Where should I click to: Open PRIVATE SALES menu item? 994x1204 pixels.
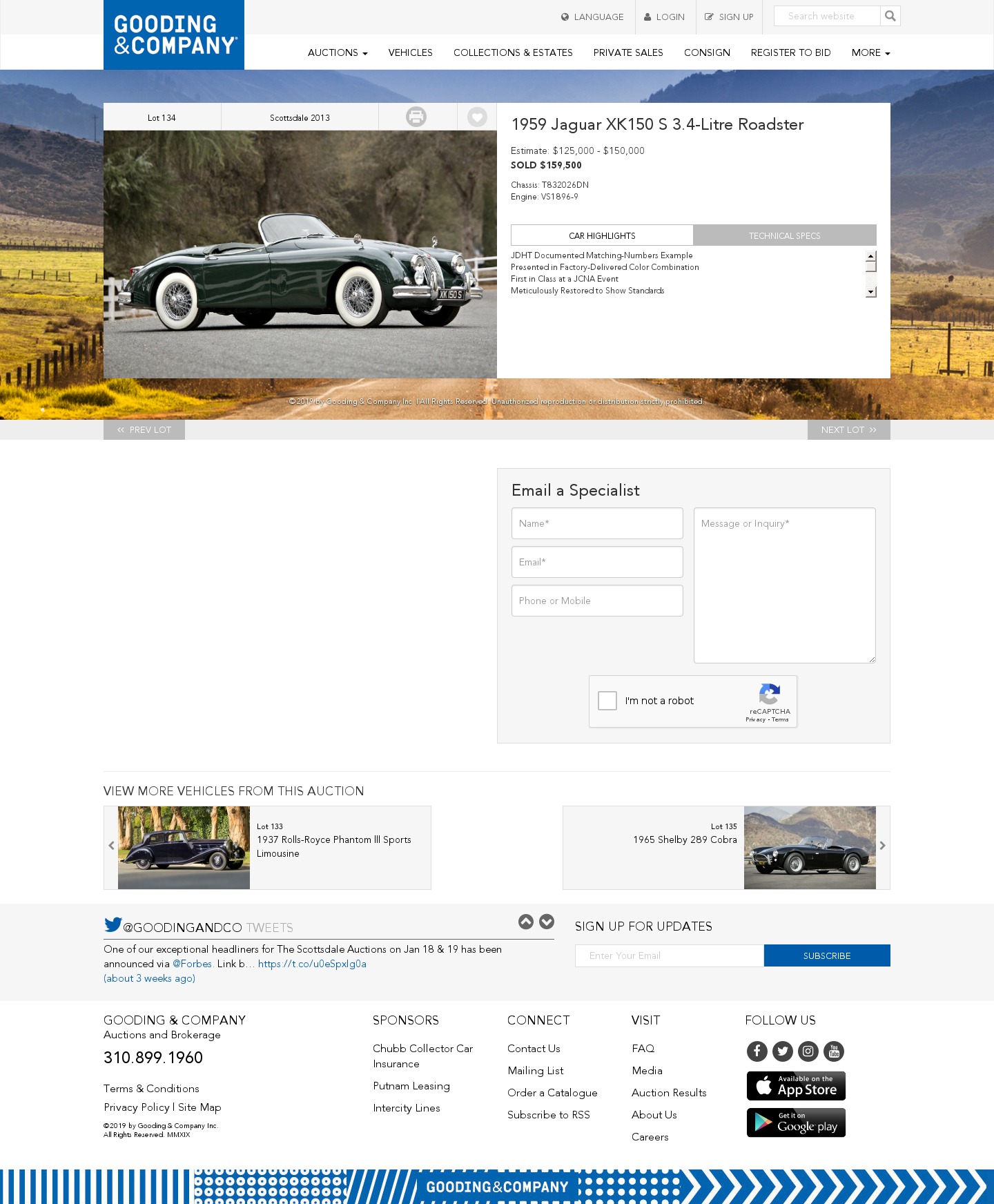click(x=628, y=52)
